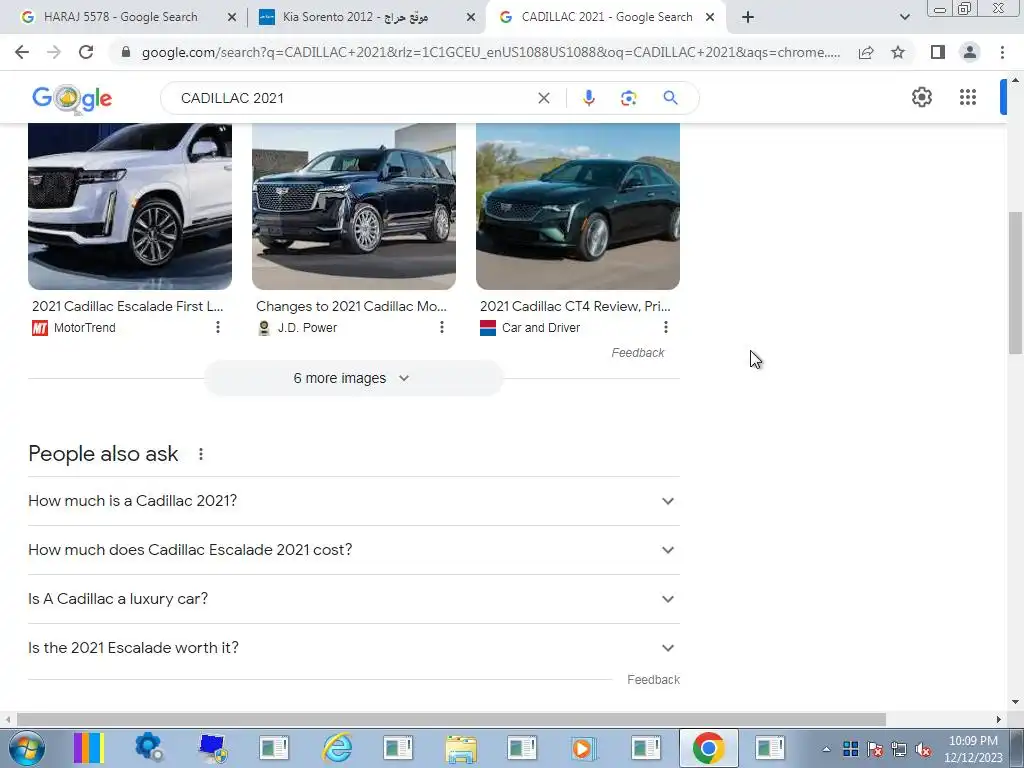Screen dimensions: 1024x768
Task: Open the People also ask options menu
Action: pyautogui.click(x=200, y=454)
